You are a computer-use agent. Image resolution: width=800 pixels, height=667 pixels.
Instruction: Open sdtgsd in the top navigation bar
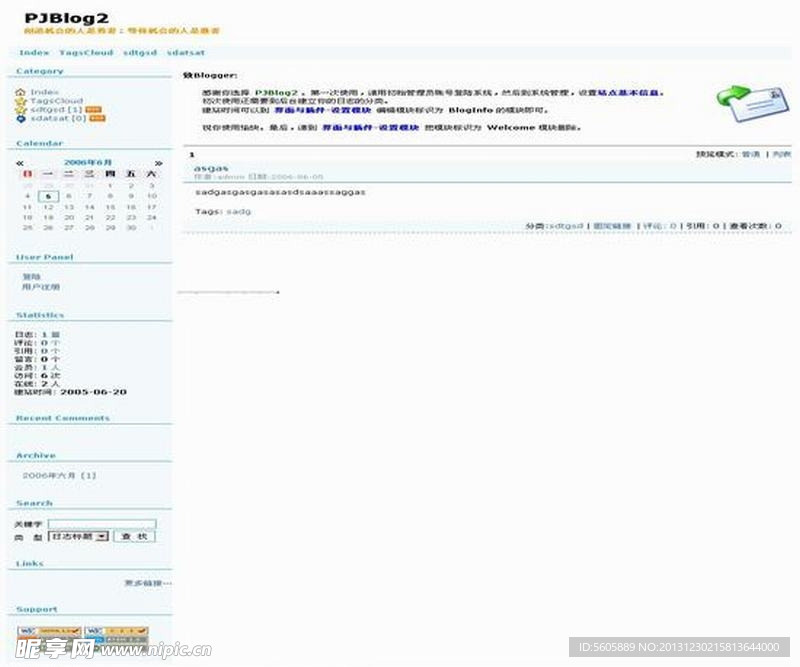point(140,53)
